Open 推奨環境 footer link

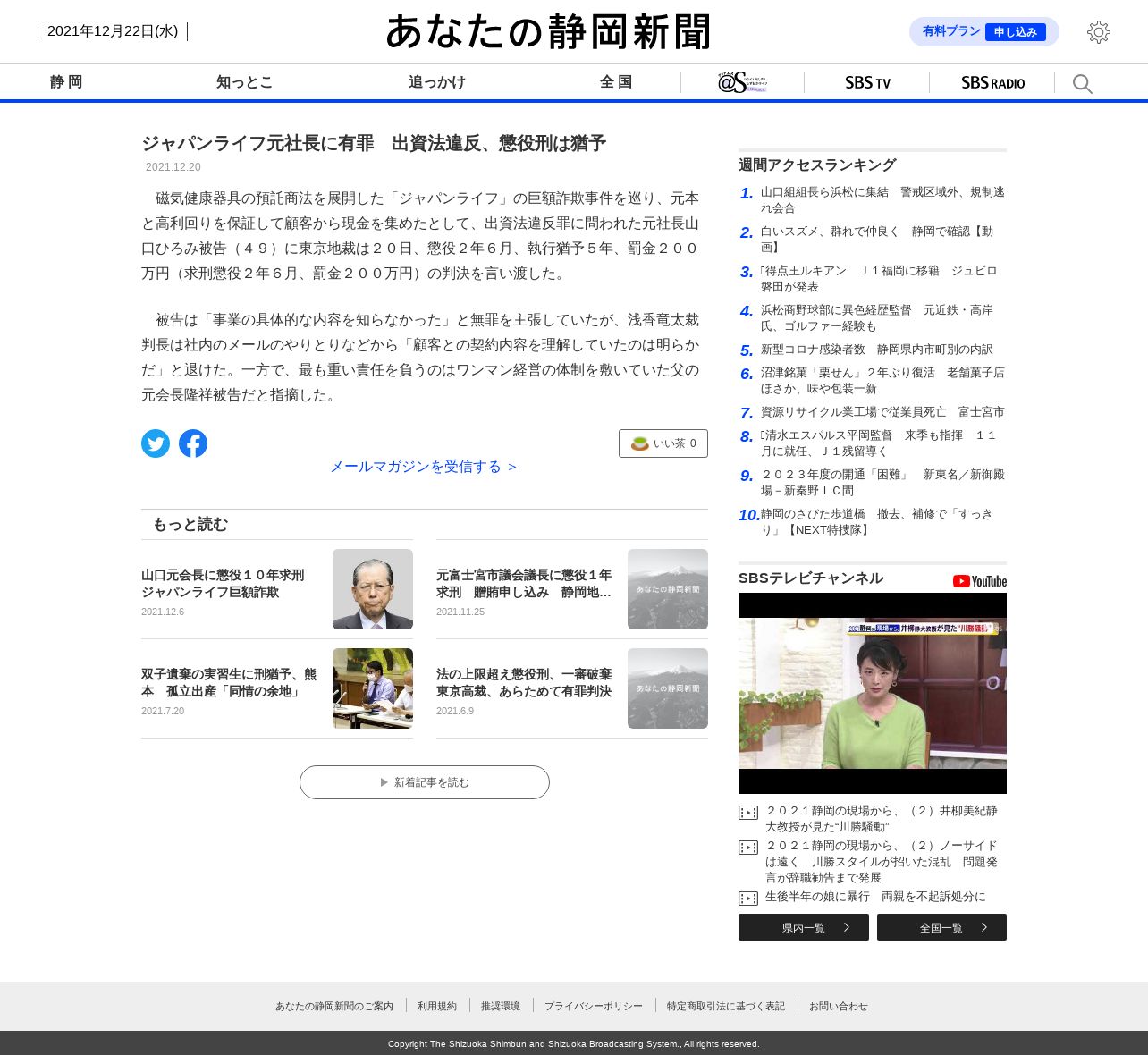coord(501,1007)
